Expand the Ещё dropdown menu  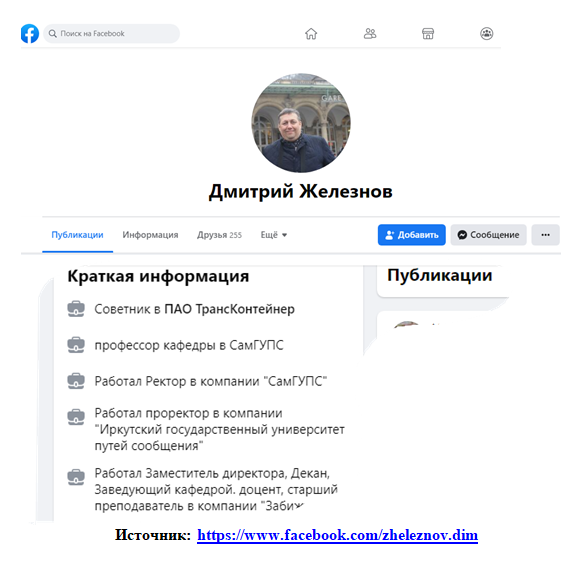click(x=274, y=235)
